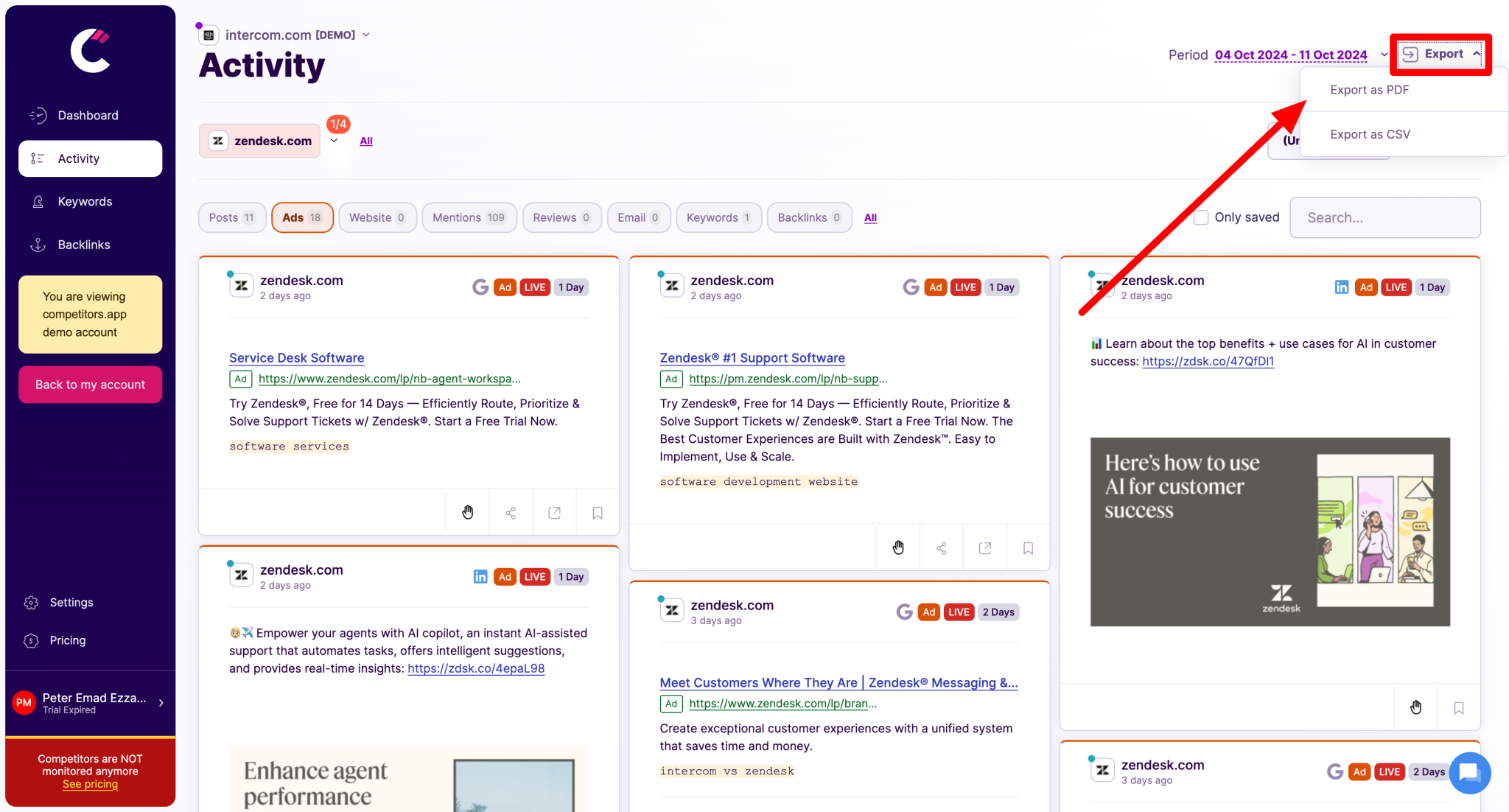This screenshot has height=812, width=1509.
Task: Open the chat support bubble
Action: point(1469,773)
